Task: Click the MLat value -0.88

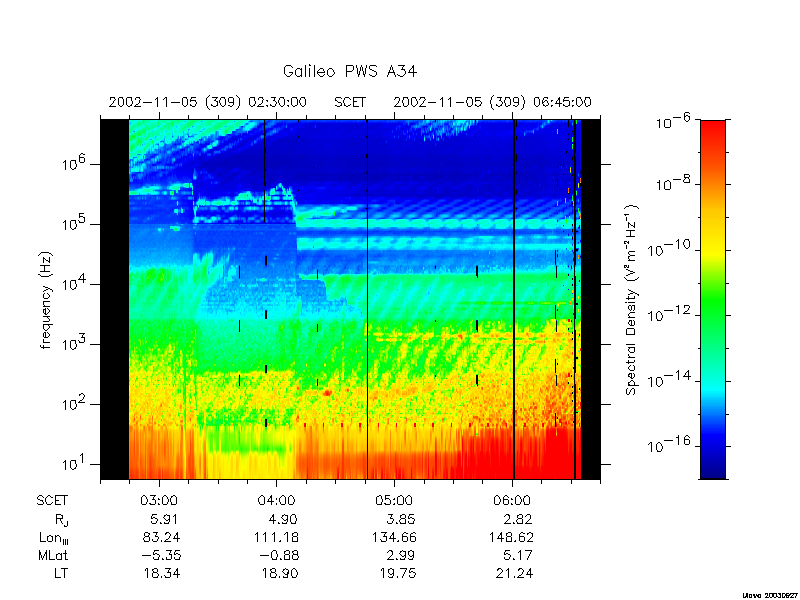Action: [279, 555]
